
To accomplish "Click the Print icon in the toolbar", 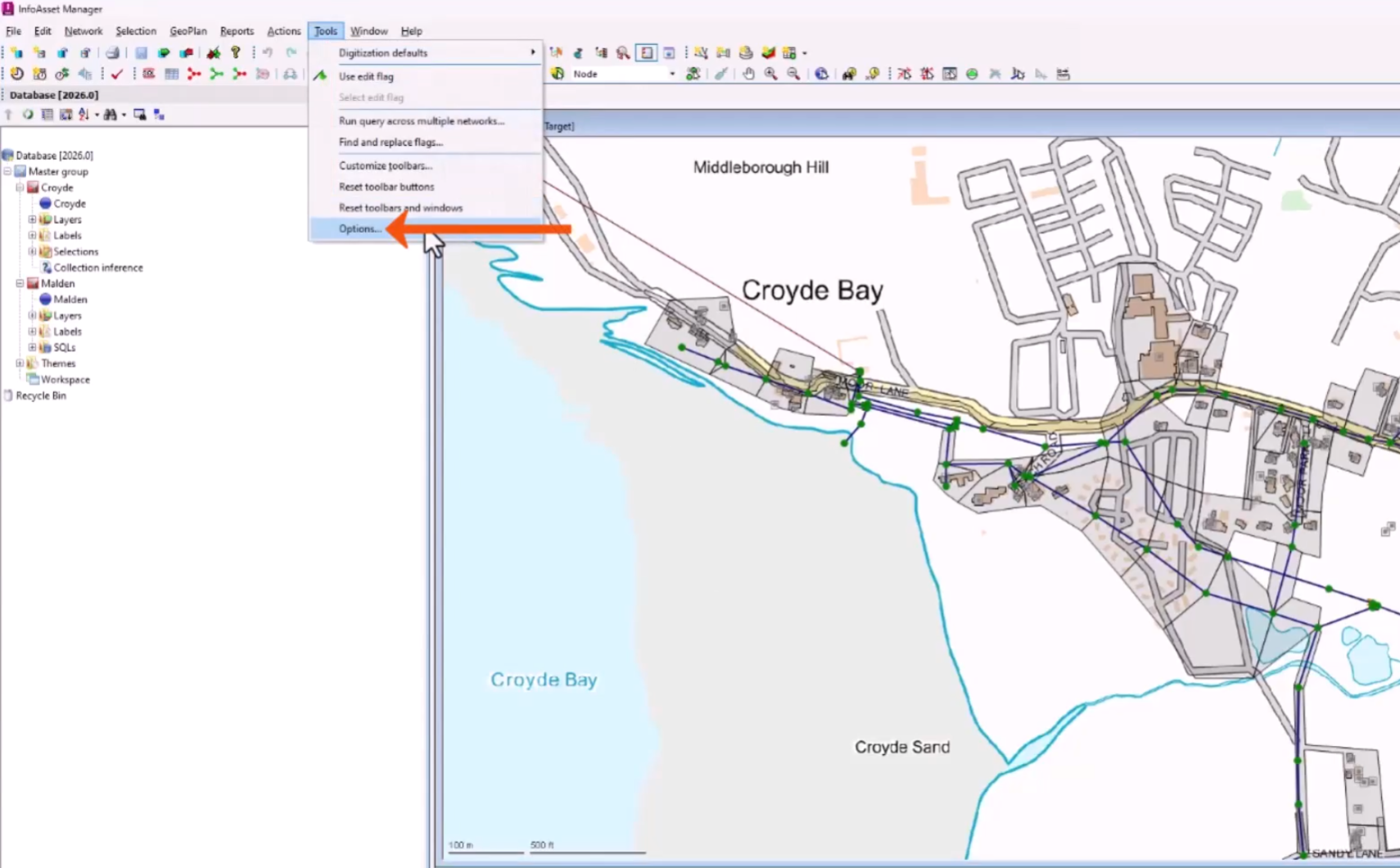I will point(113,53).
